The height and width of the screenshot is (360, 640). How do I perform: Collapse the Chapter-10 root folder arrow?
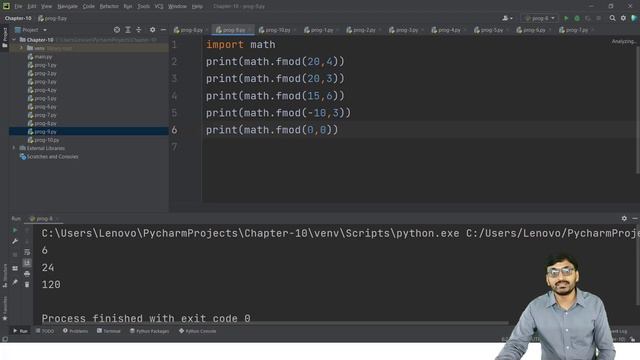pyautogui.click(x=14, y=40)
